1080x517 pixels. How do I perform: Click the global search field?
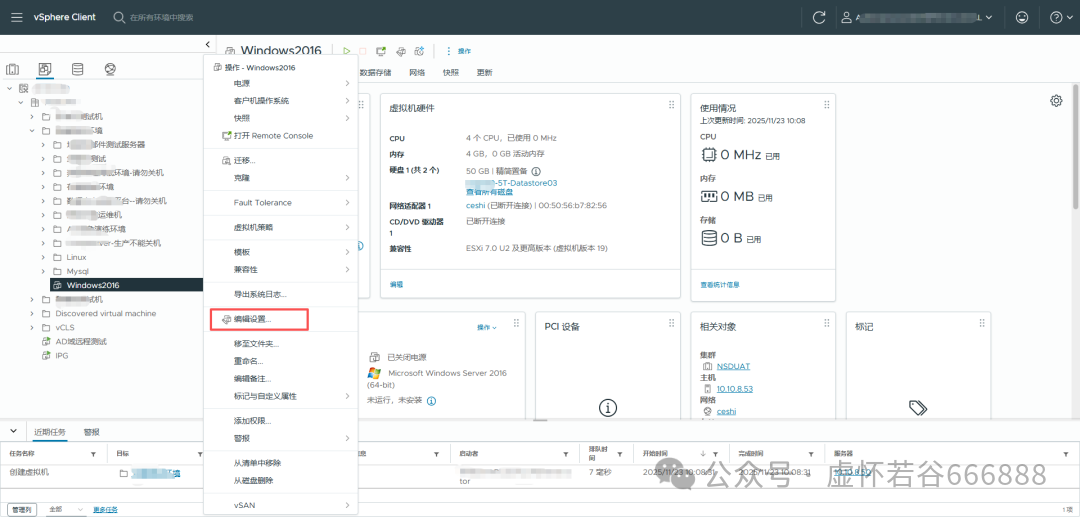[x=162, y=17]
